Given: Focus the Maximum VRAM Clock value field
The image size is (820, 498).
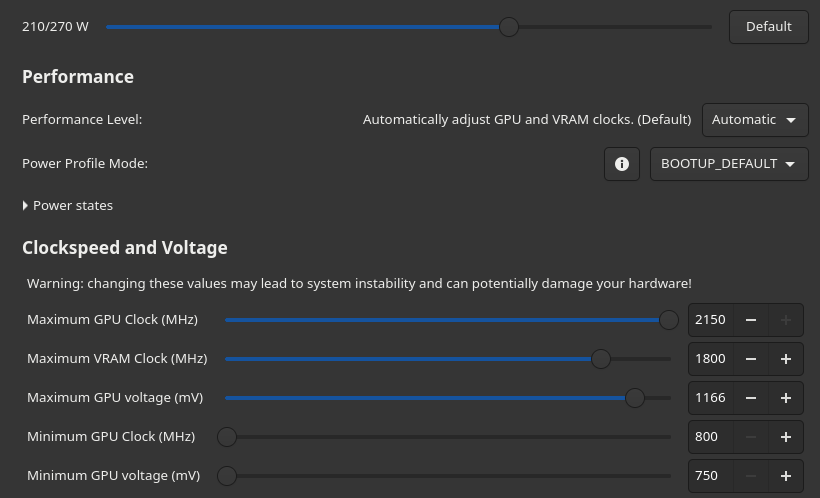Looking at the screenshot, I should (x=710, y=359).
